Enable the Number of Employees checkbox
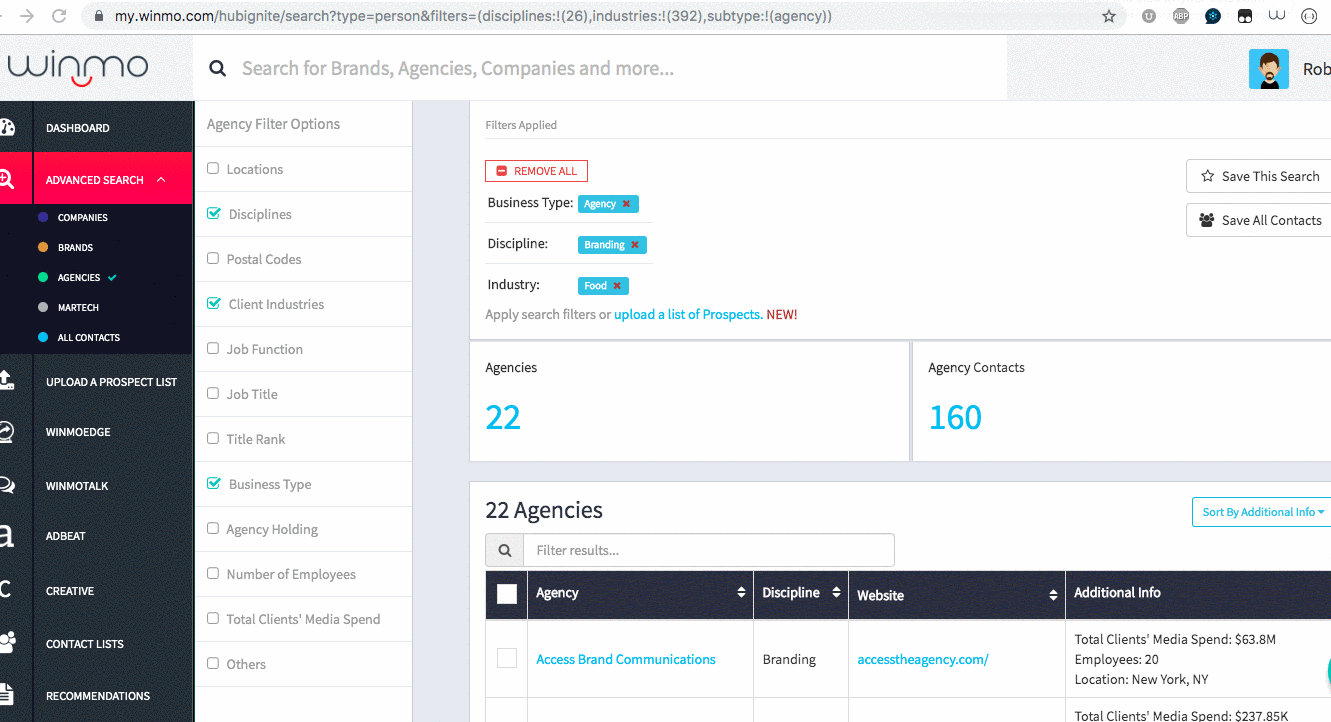Image resolution: width=1331 pixels, height=722 pixels. 213,574
